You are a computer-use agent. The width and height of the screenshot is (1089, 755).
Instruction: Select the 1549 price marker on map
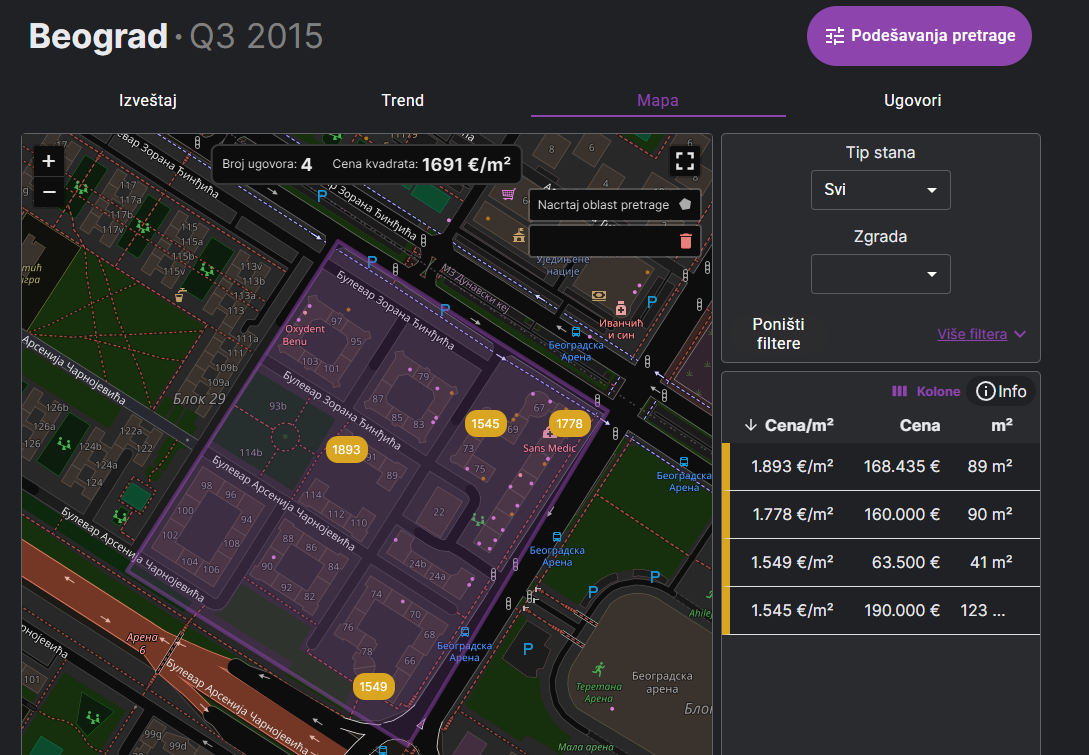373,687
